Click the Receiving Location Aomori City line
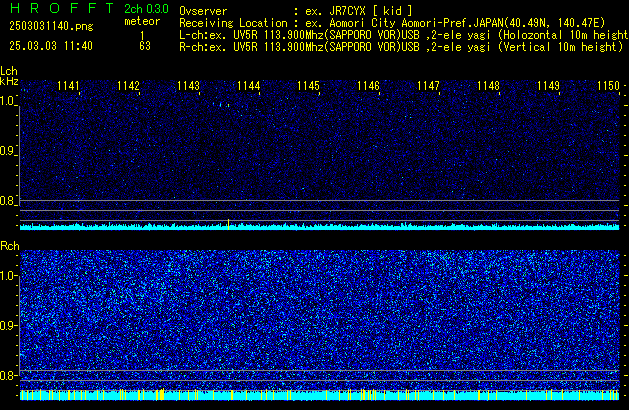The width and height of the screenshot is (629, 410). click(x=392, y=23)
